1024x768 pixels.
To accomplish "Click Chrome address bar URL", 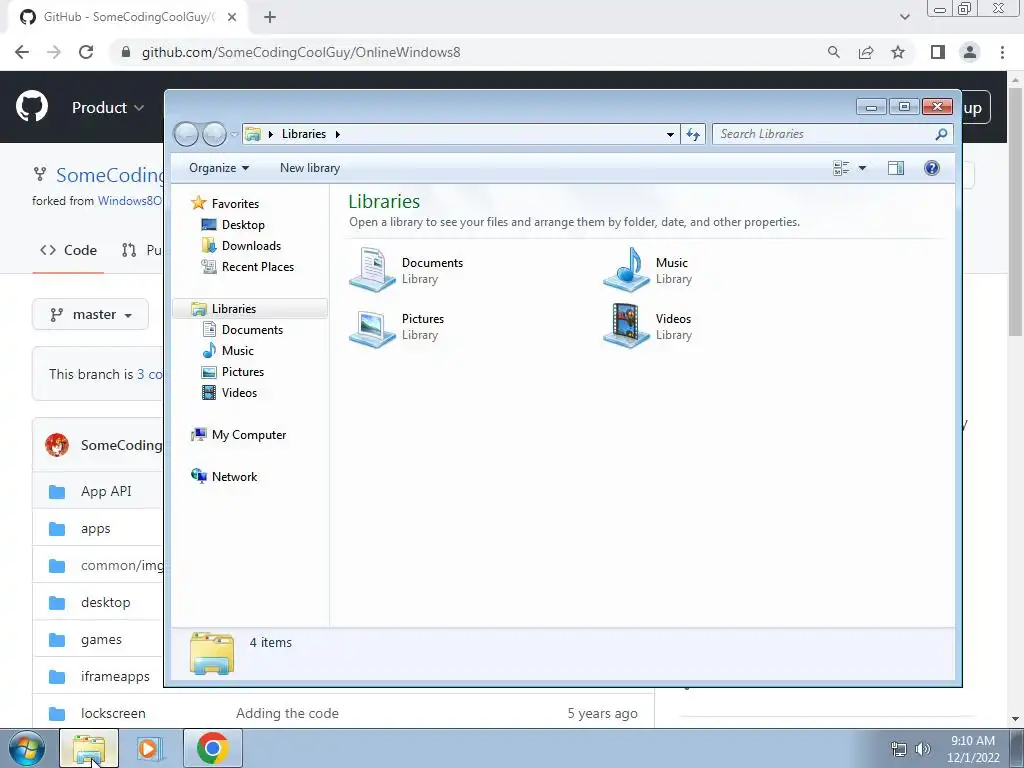I will point(301,52).
